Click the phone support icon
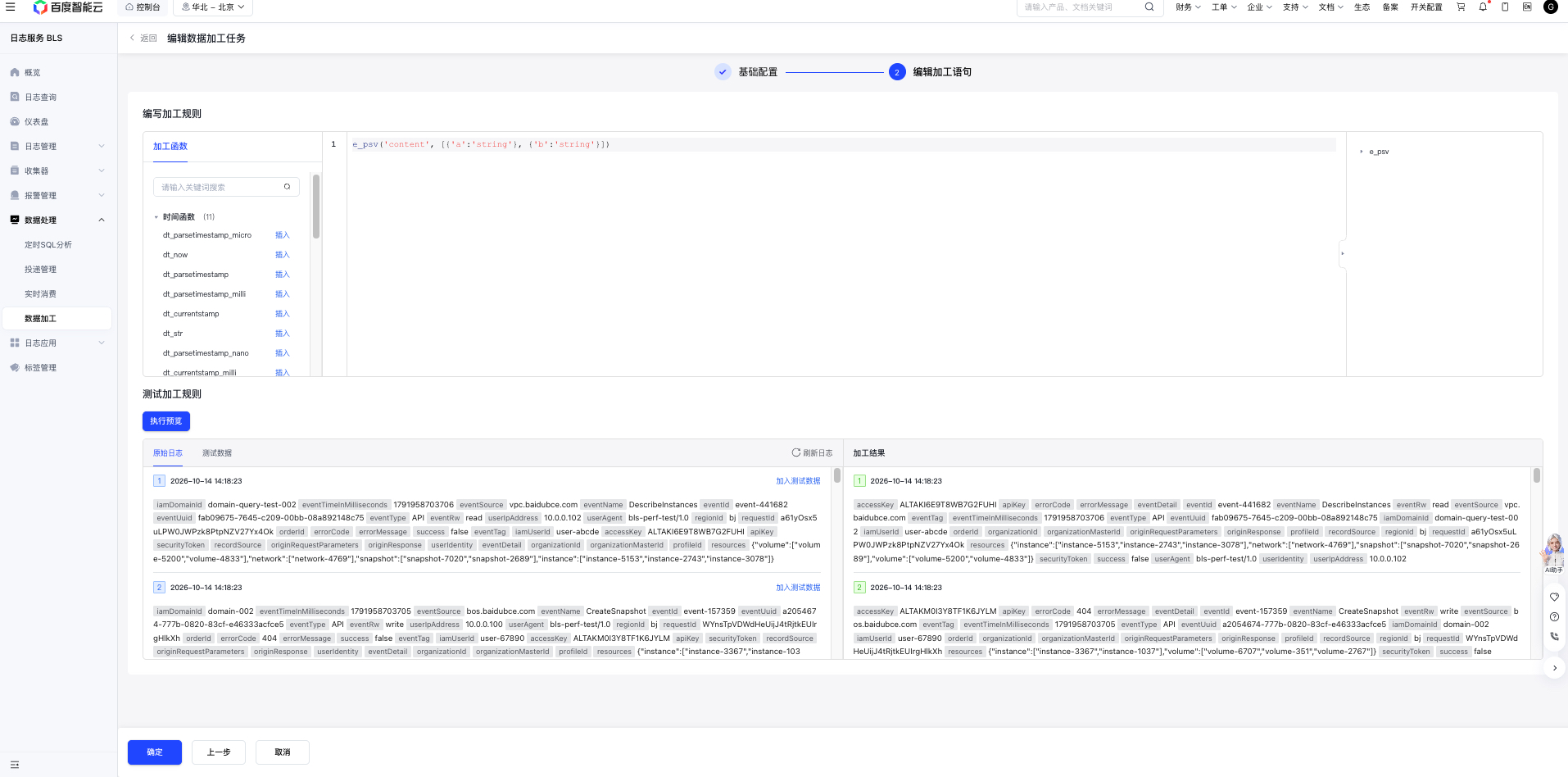The width and height of the screenshot is (1568, 777). 1554,636
